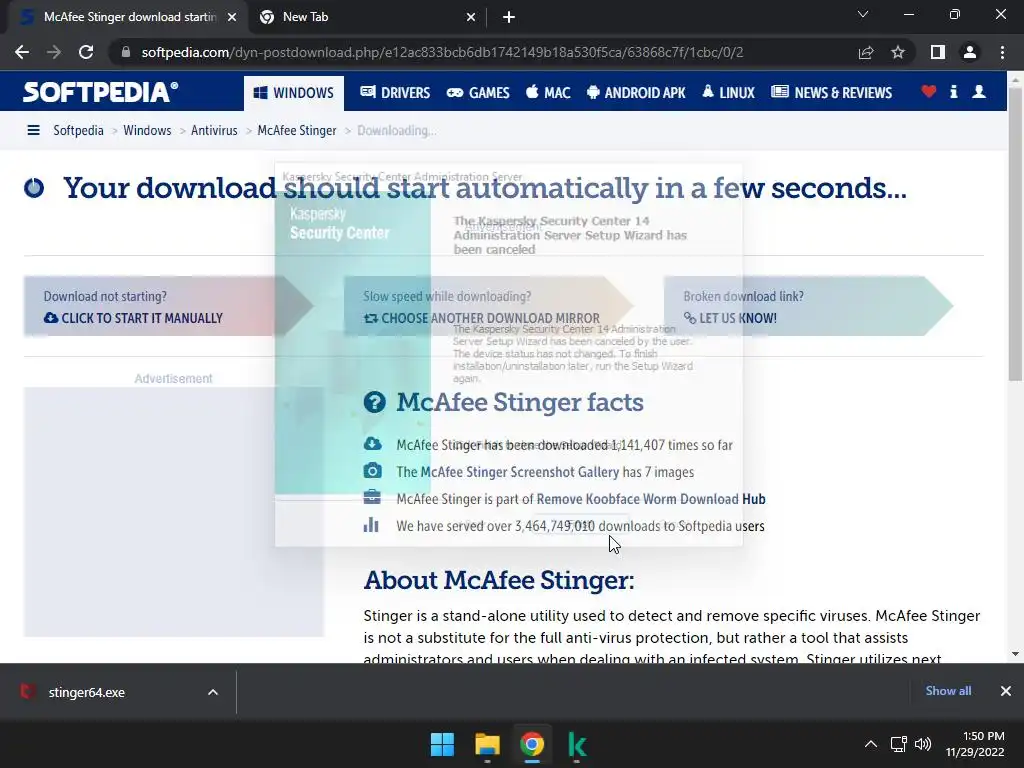
Task: Click the page vertical scrollbar
Action: [x=1015, y=234]
